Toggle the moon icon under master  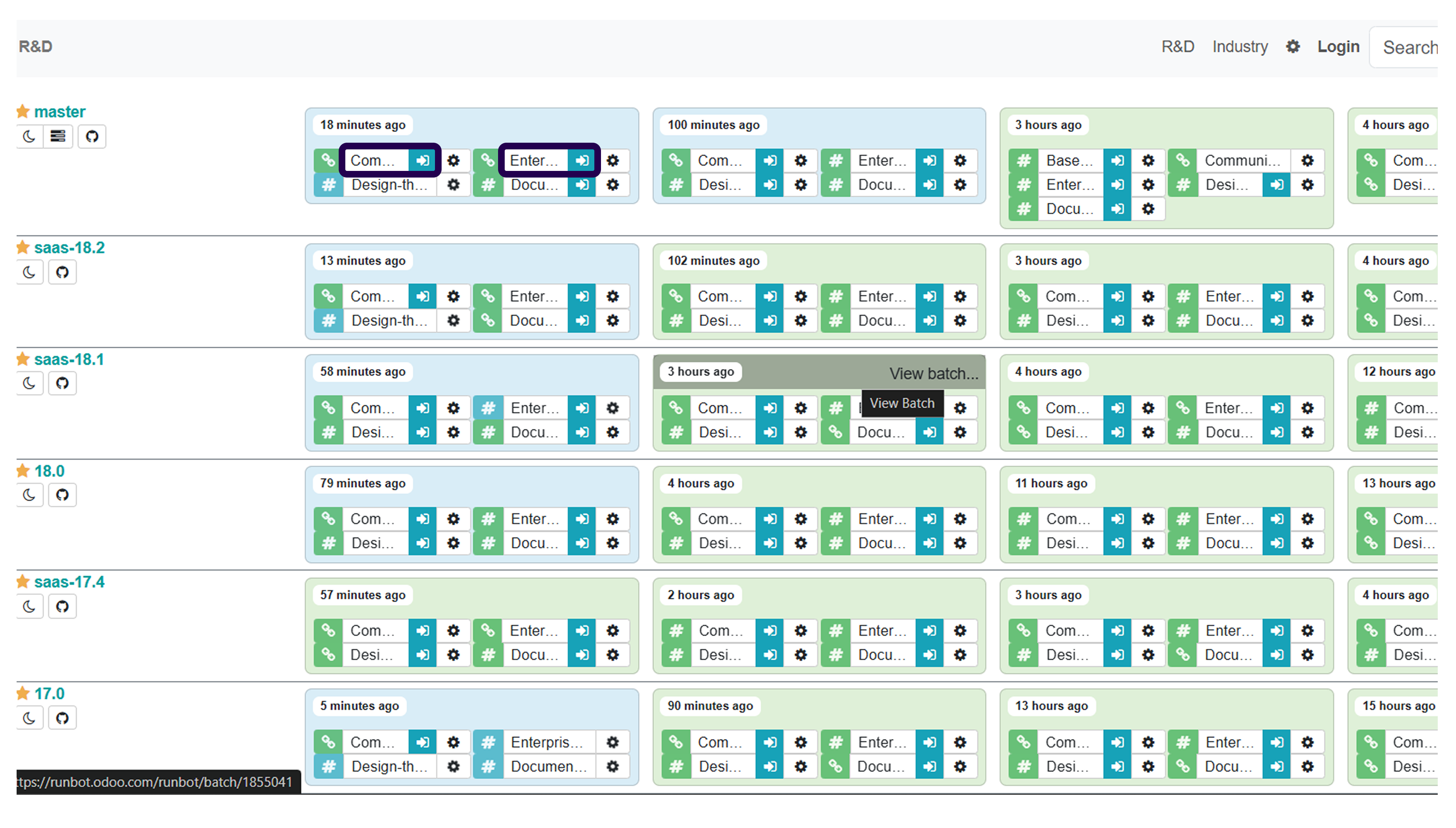[x=29, y=136]
